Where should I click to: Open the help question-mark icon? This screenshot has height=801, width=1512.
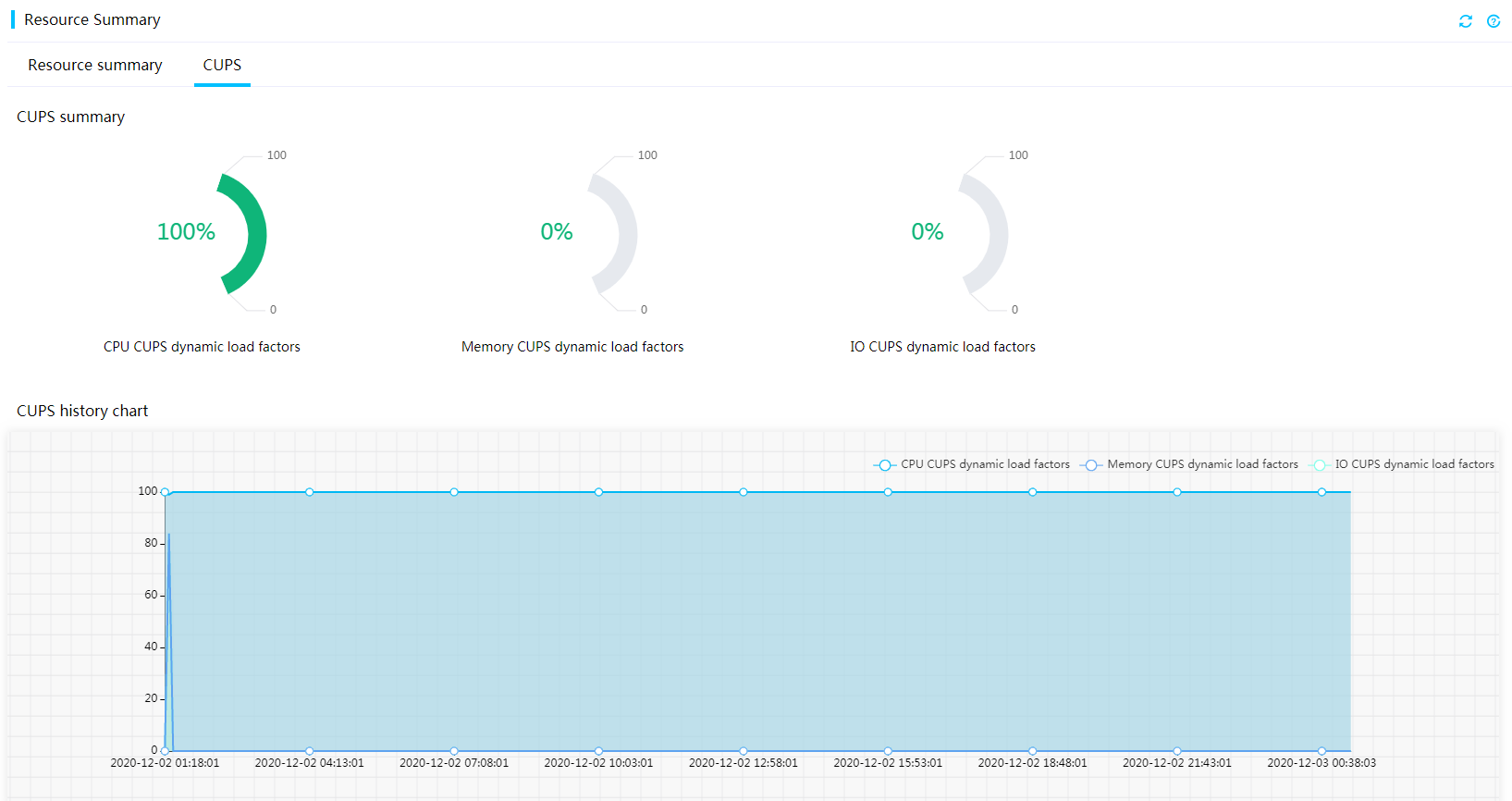click(x=1494, y=21)
